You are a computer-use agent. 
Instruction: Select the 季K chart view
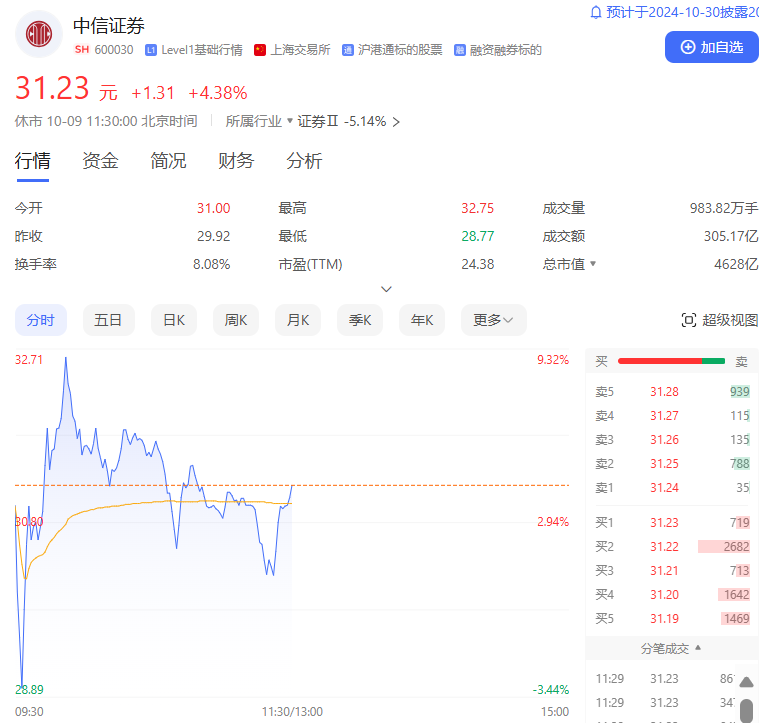[x=360, y=320]
